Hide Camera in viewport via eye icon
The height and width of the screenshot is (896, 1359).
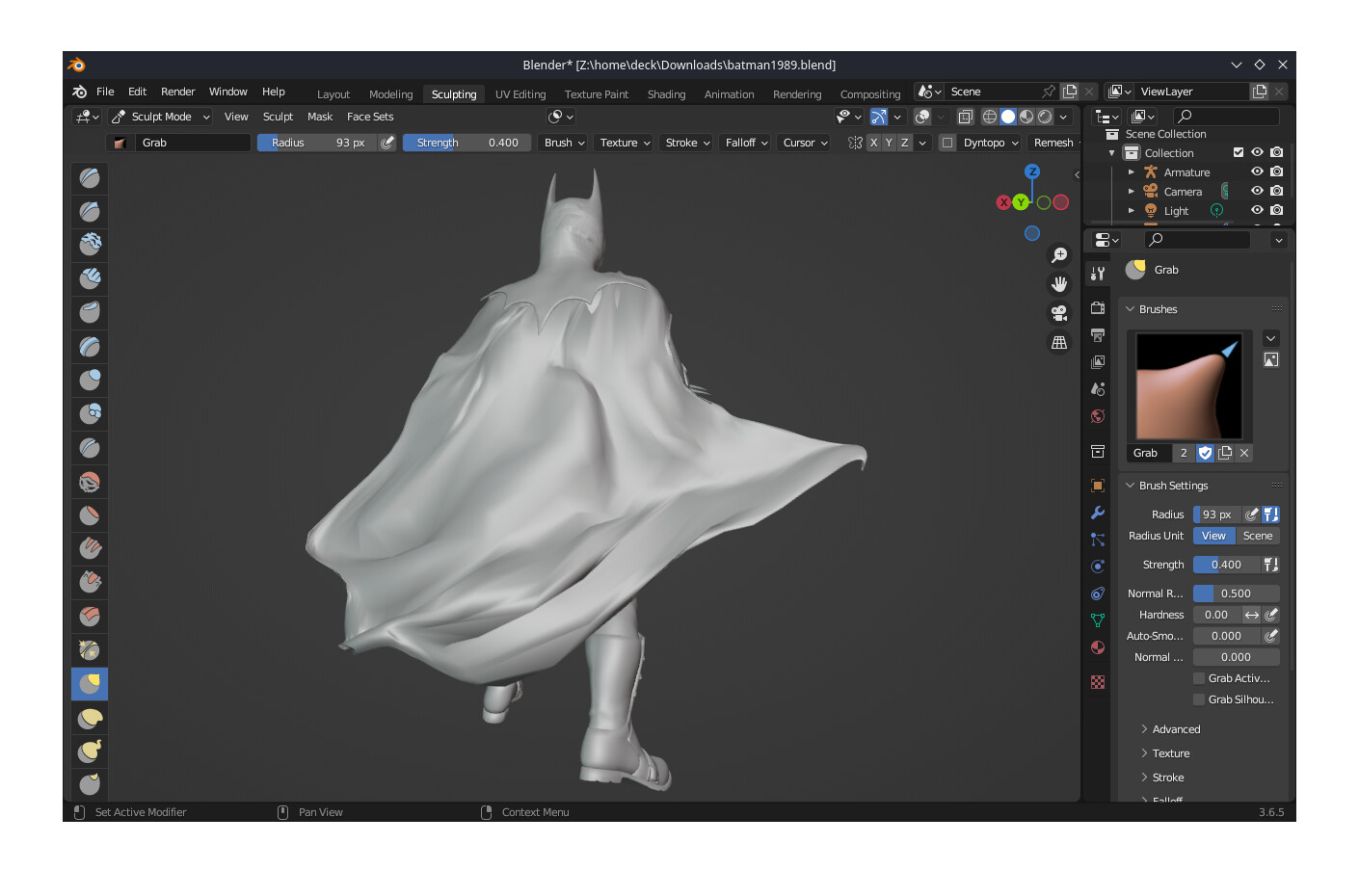click(x=1257, y=191)
